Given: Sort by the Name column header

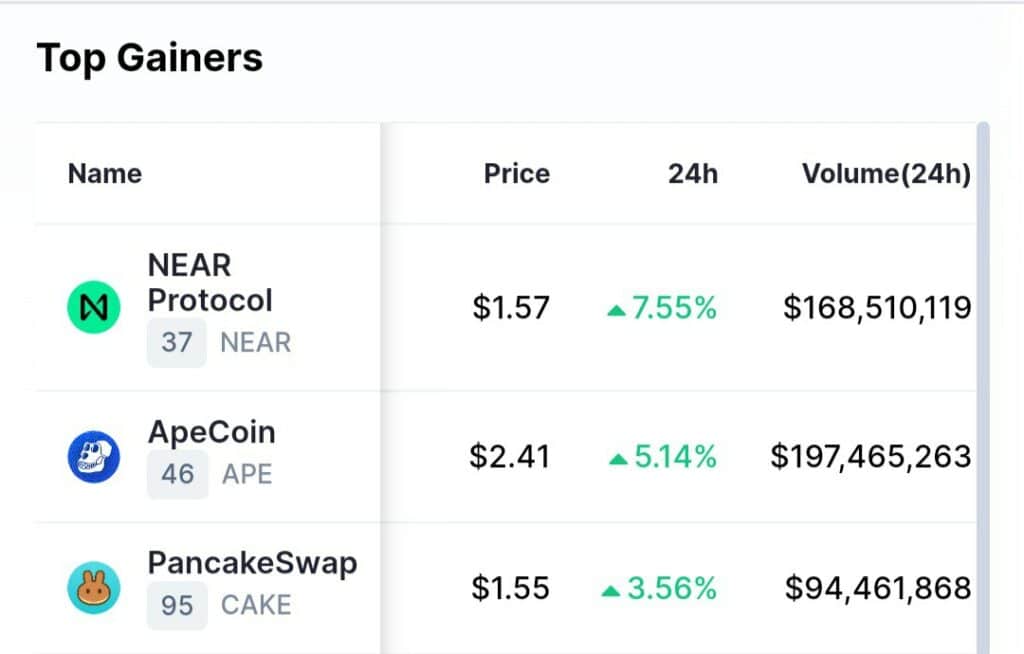Looking at the screenshot, I should click(104, 174).
